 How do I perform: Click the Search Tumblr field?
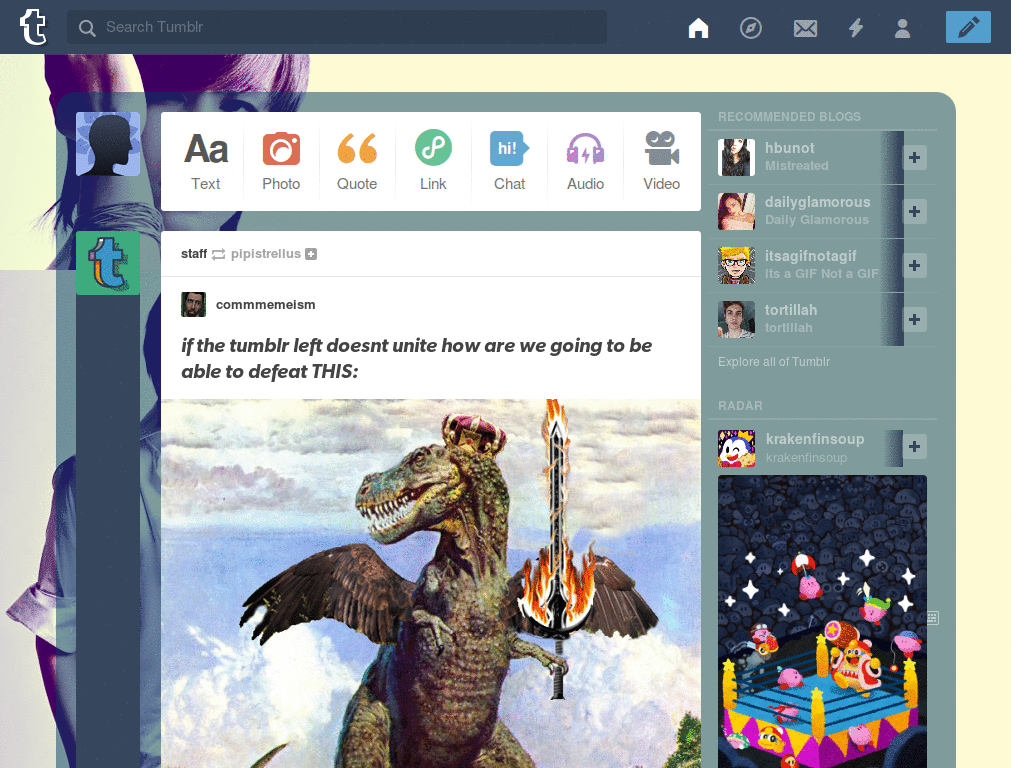coord(337,27)
